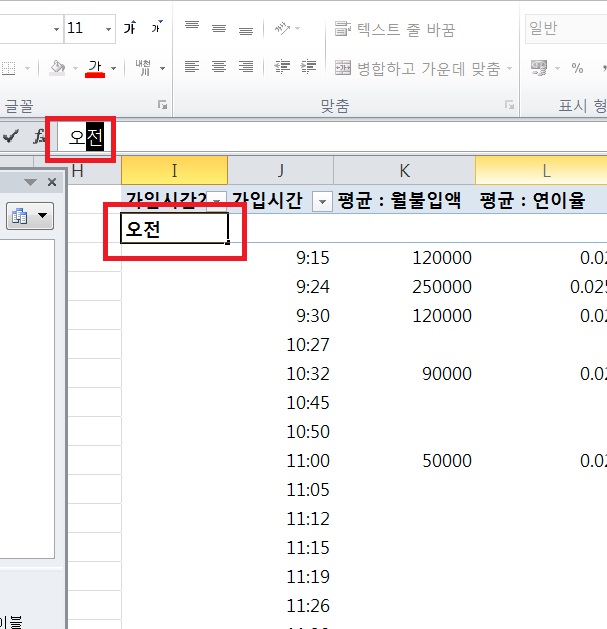607x629 pixels.
Task: Open the 맞춤 group dialog launcher
Action: tap(509, 104)
